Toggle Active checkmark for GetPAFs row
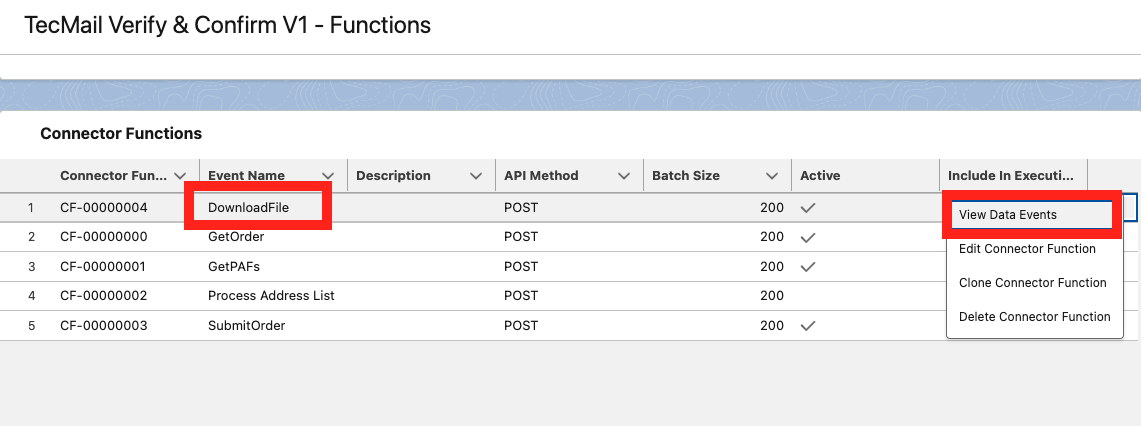Viewport: 1141px width, 426px height. point(808,267)
